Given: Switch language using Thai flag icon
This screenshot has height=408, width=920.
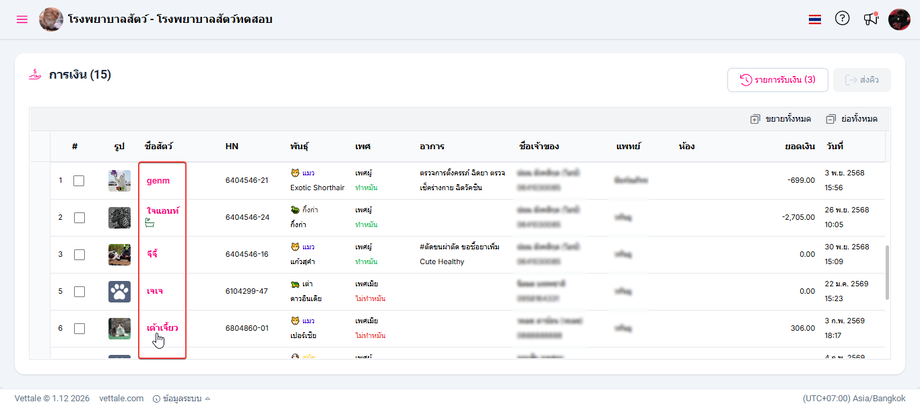Looking at the screenshot, I should (x=814, y=19).
